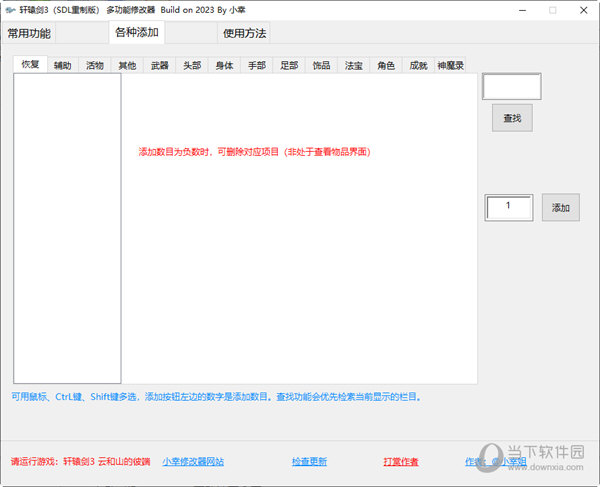
Task: Select the 身体 equipment tab
Action: tap(224, 65)
